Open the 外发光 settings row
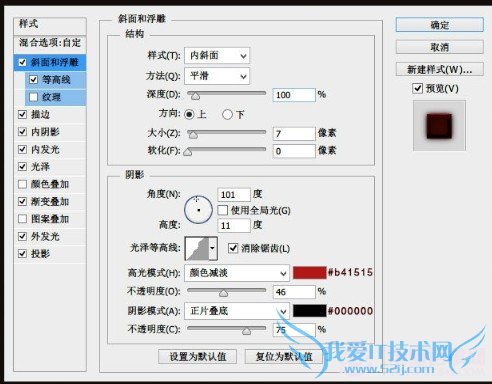 [50, 236]
